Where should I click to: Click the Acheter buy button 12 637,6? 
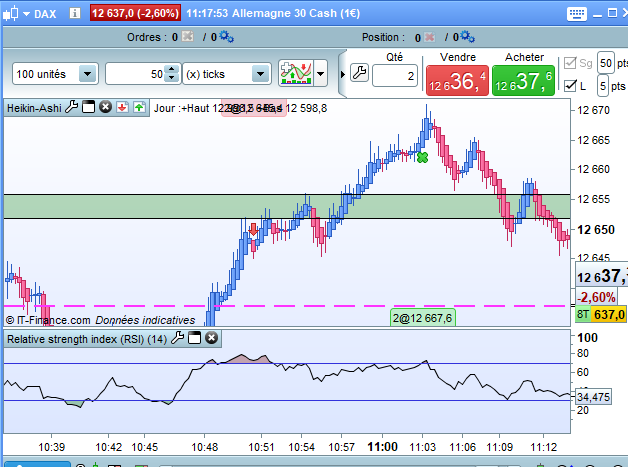(523, 81)
